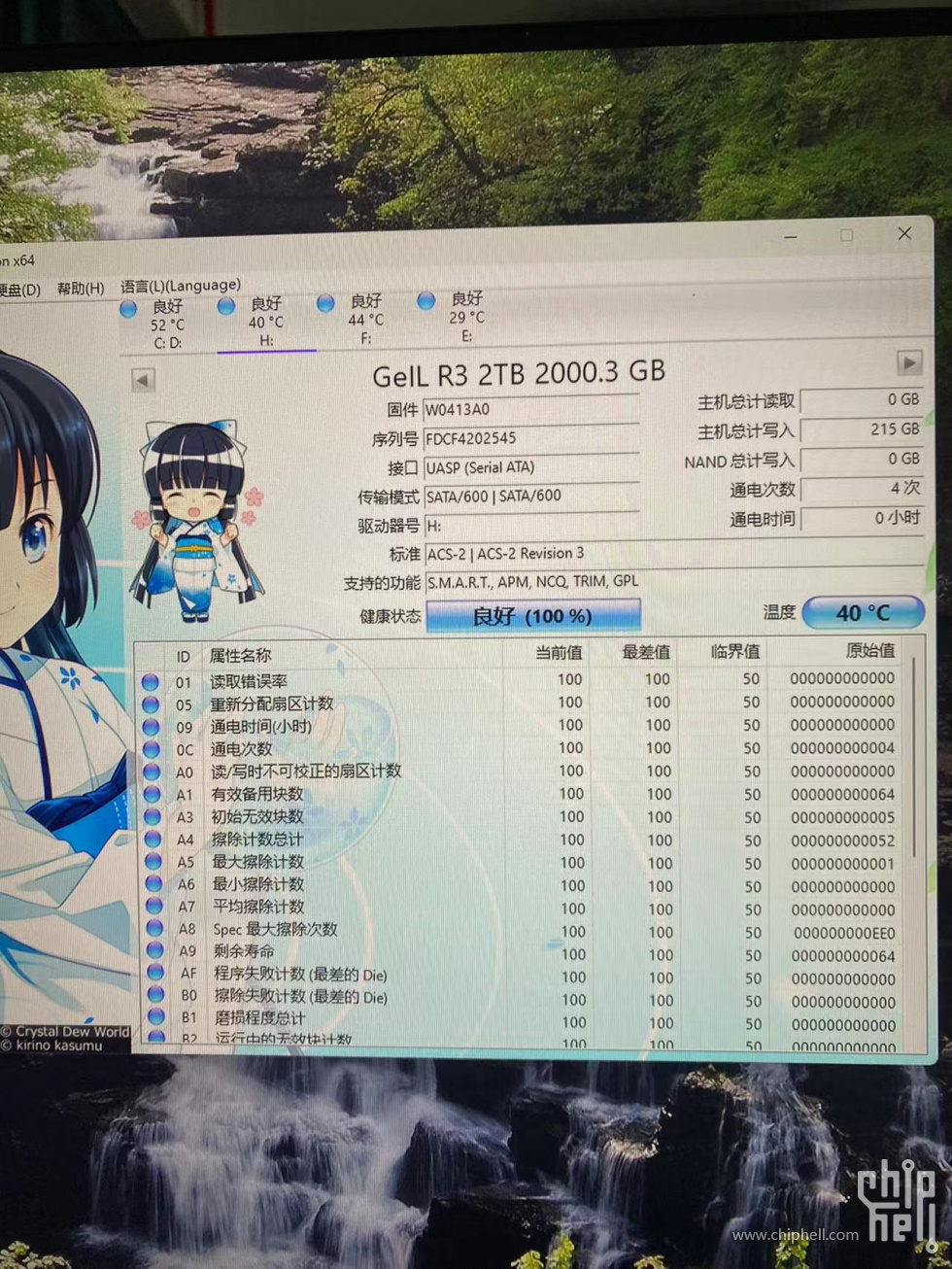The image size is (952, 1269).
Task: Click the attribute name 读取错误率
Action: pos(249,681)
